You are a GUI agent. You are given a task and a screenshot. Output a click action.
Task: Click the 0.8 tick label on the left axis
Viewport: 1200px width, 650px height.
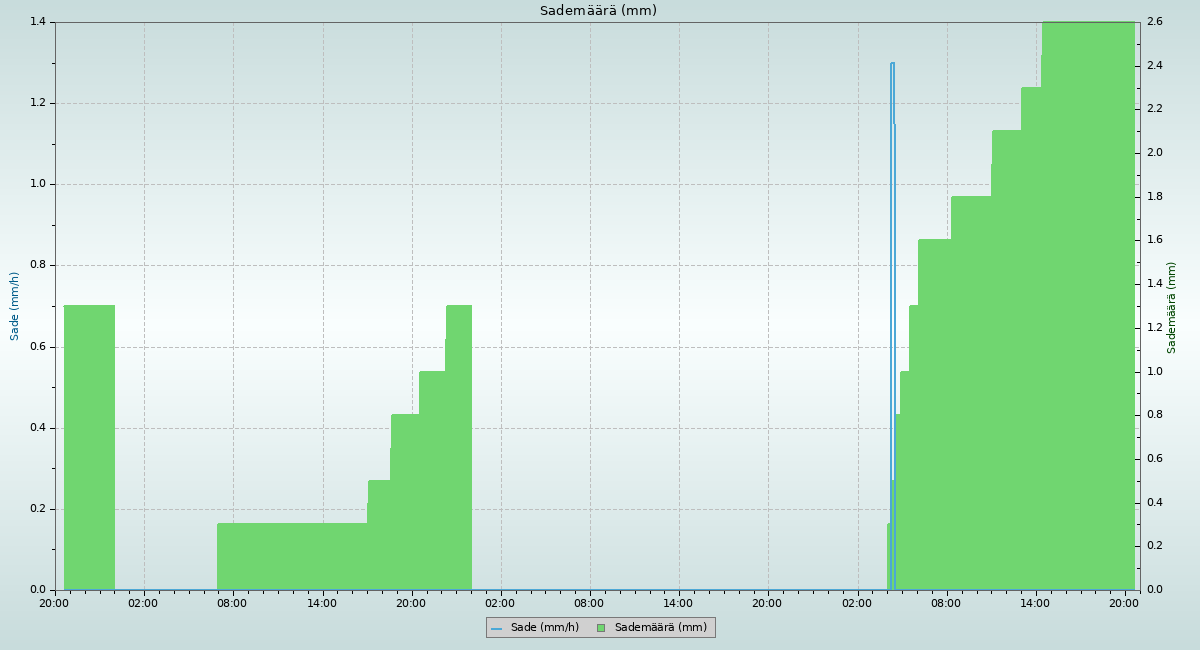point(39,266)
